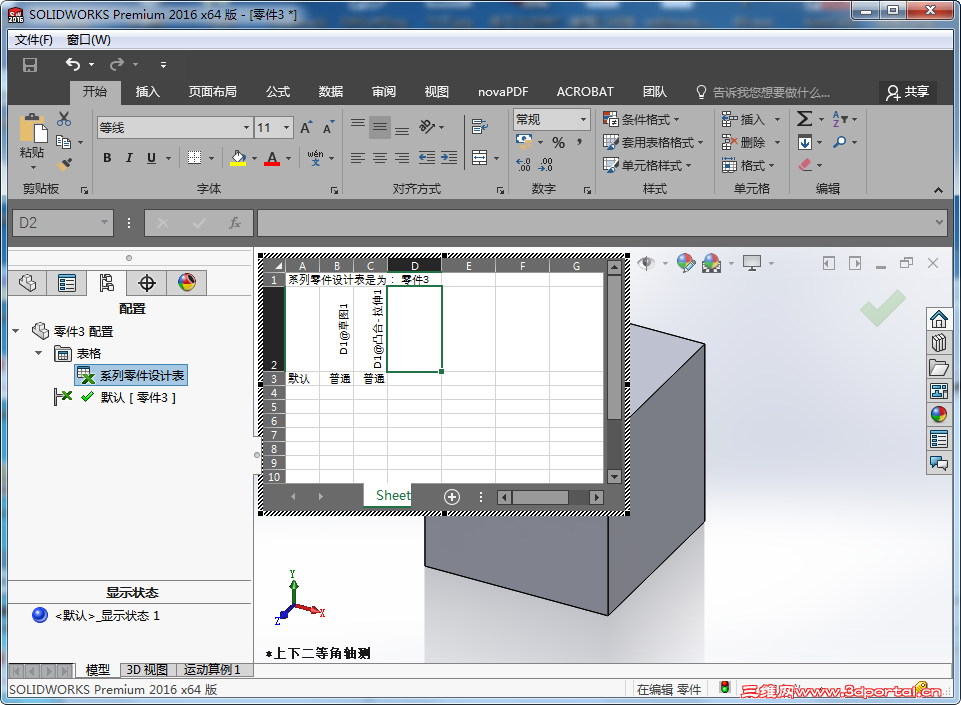The width and height of the screenshot is (961, 705).
Task: Click the 格式 cells button
Action: coord(748,165)
